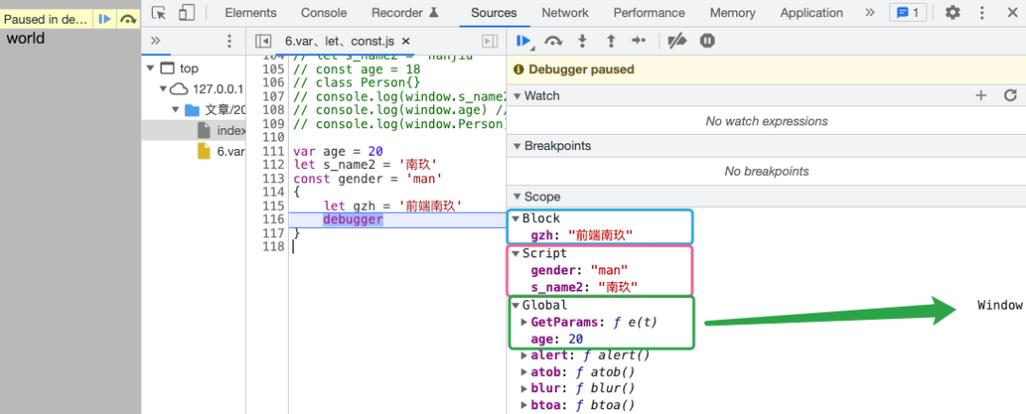The height and width of the screenshot is (414, 1026).
Task: Expand the atob function entry
Action: click(x=524, y=372)
